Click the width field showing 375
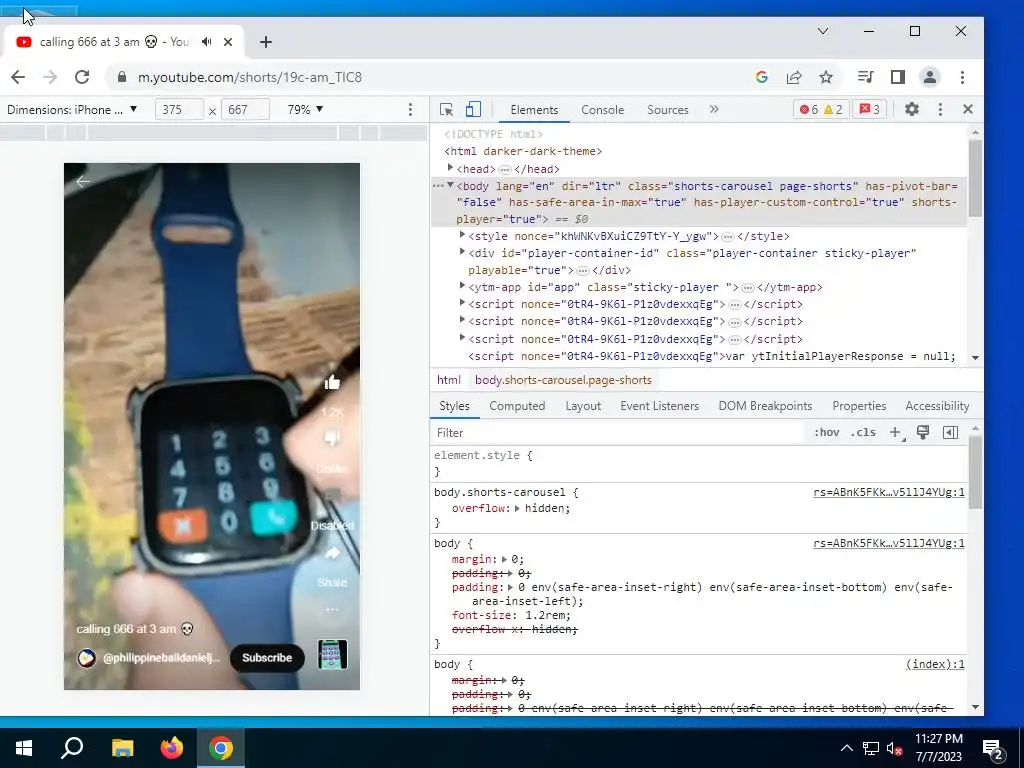 coord(179,110)
